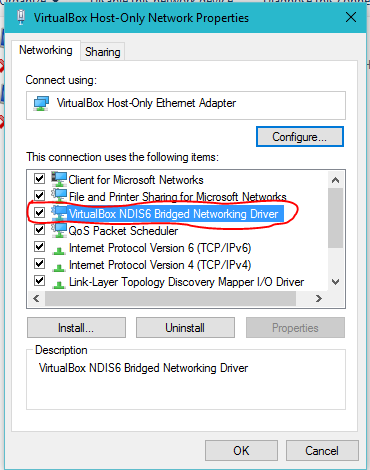Click the list's scroll down arrow
Viewport: 370px width, 470px height.
[x=335, y=282]
